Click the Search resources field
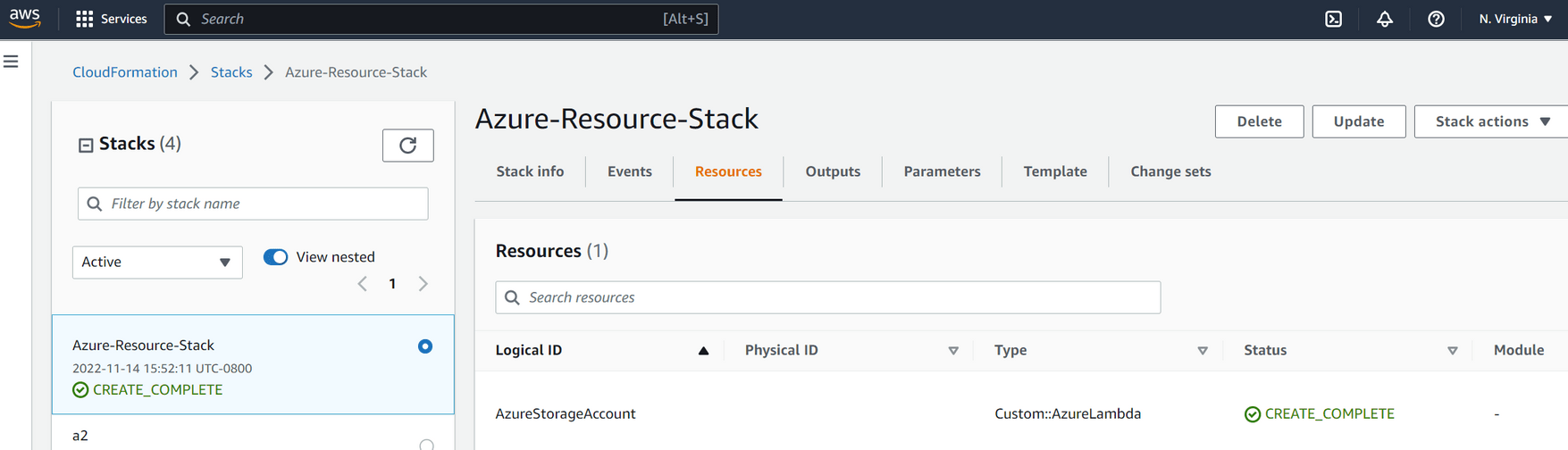The height and width of the screenshot is (450, 1568). coord(828,297)
